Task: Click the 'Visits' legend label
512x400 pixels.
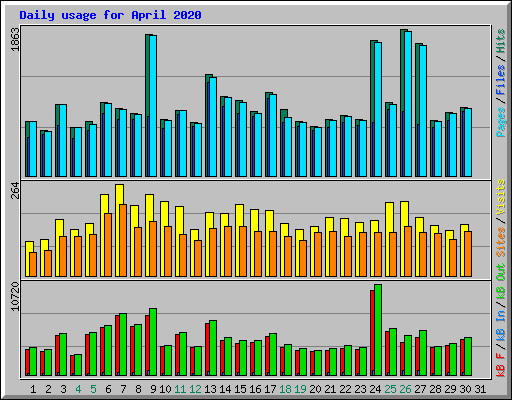Action: click(x=500, y=197)
